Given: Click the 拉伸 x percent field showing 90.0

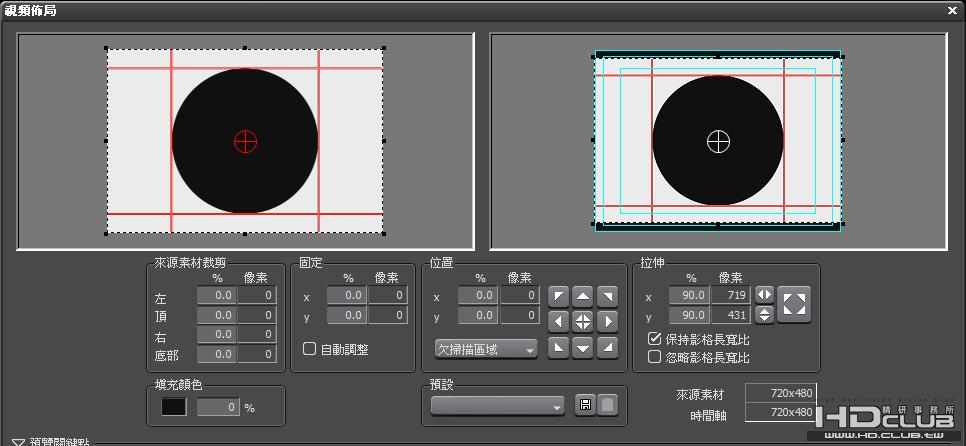Looking at the screenshot, I should click(689, 295).
